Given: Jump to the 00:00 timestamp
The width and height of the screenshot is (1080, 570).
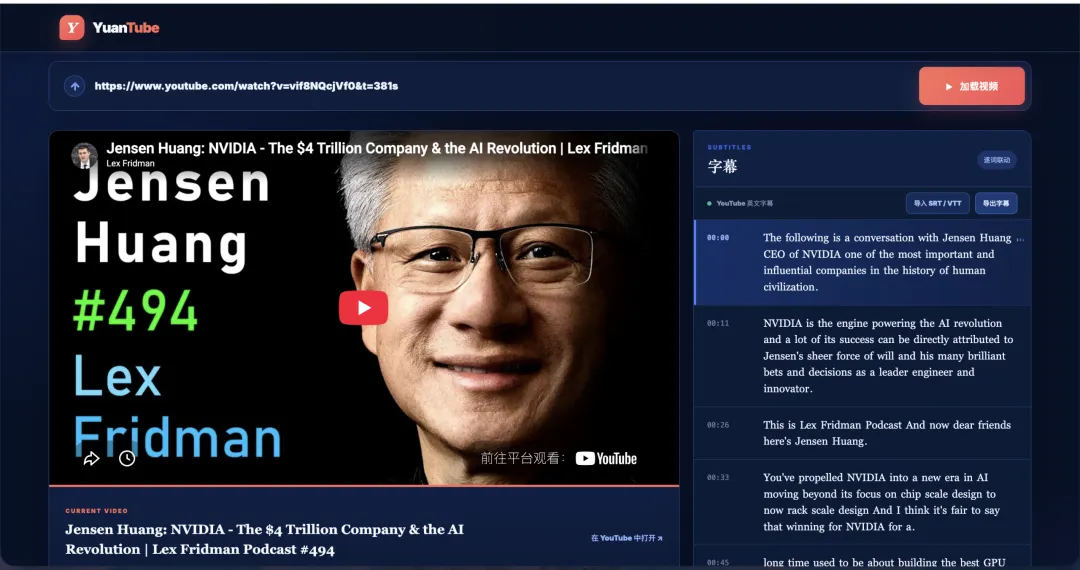Looking at the screenshot, I should (x=718, y=238).
